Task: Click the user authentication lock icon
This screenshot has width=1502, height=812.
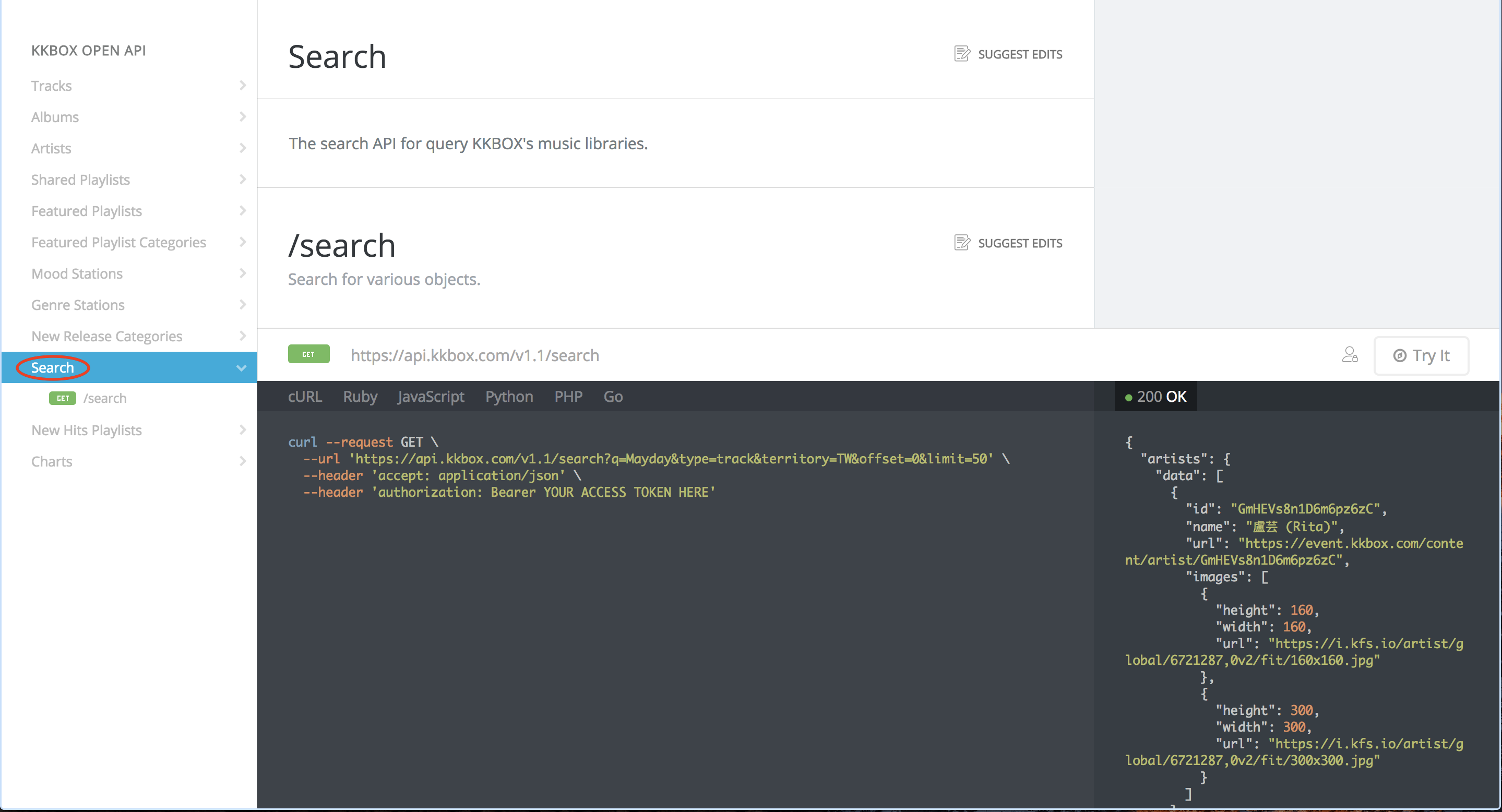Action: point(1351,355)
